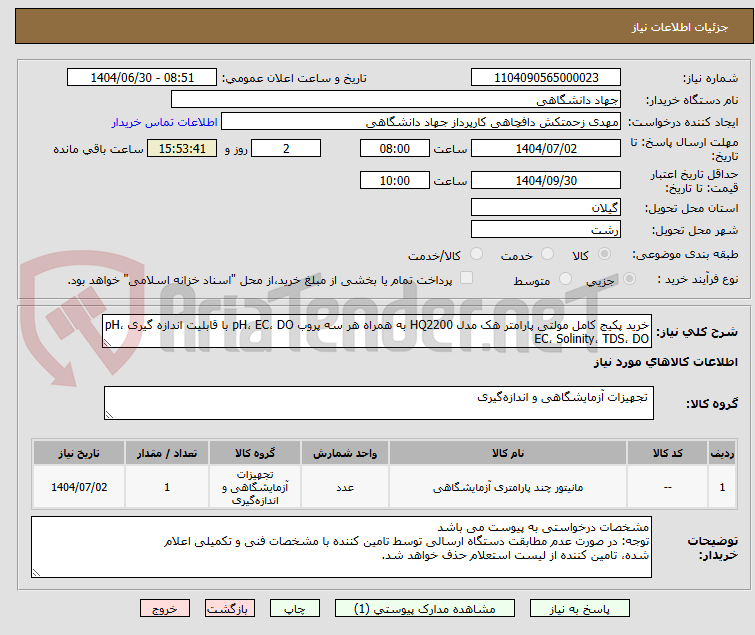This screenshot has height=635, width=755.
Task: Click the requester name field 'مهدی زحمتکش'
Action: [x=421, y=121]
